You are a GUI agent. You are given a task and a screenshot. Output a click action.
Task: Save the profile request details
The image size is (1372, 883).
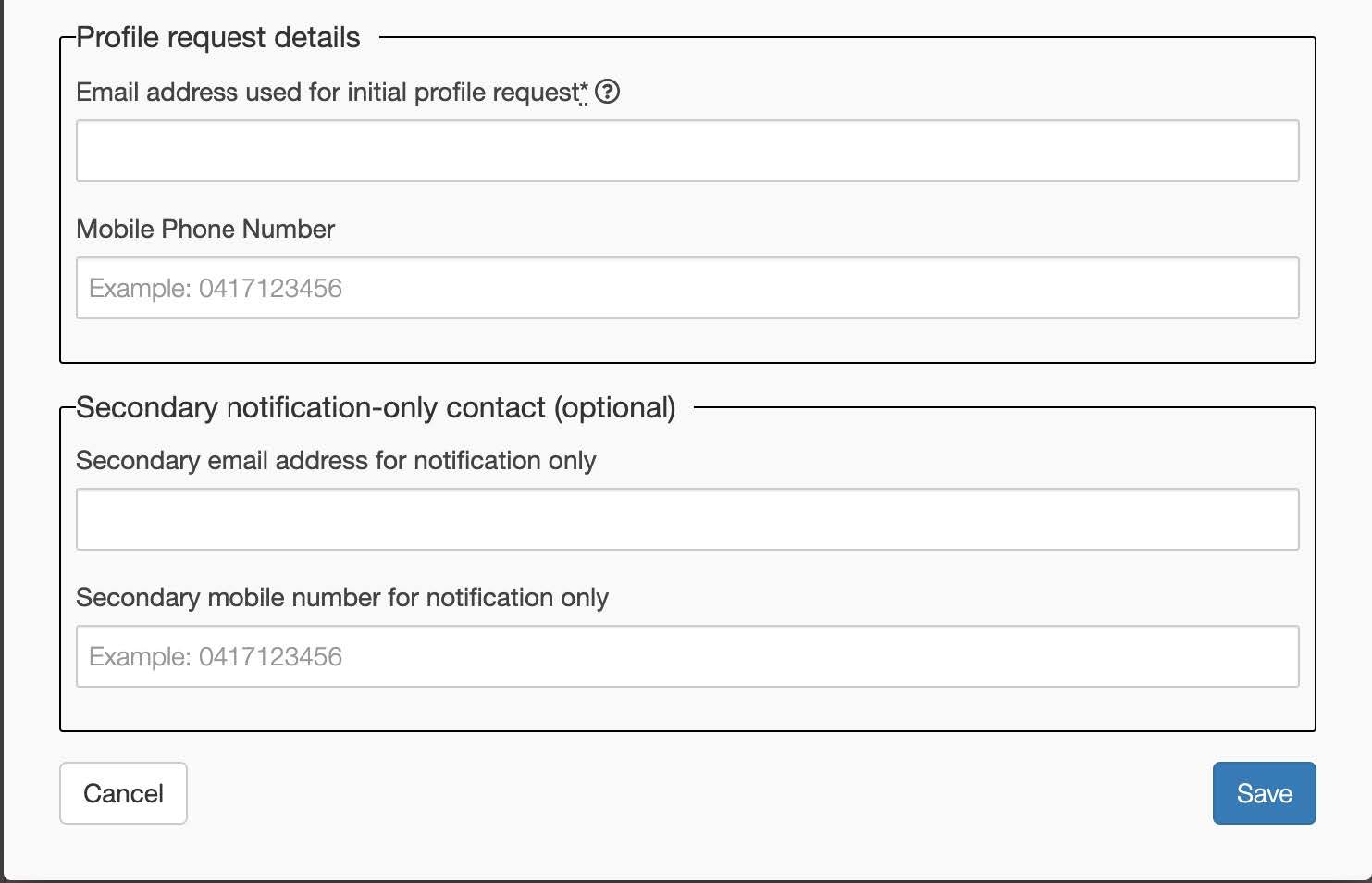pos(1264,793)
